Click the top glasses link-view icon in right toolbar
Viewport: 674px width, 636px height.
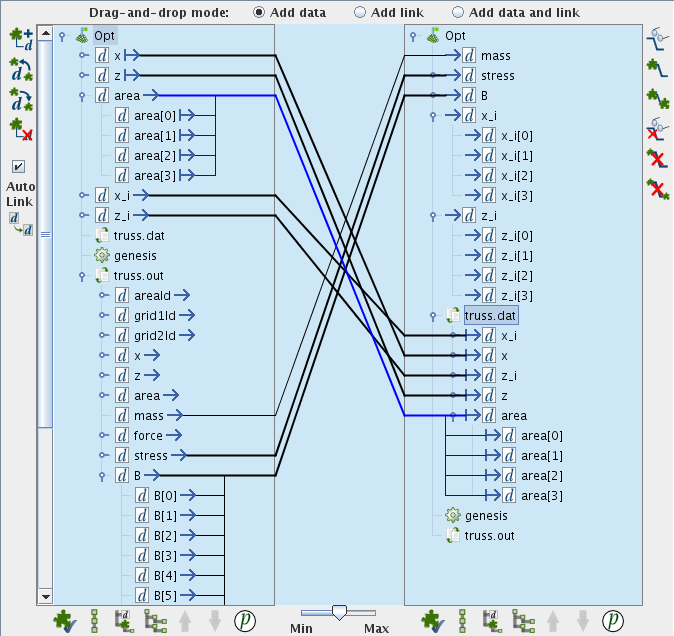click(656, 39)
